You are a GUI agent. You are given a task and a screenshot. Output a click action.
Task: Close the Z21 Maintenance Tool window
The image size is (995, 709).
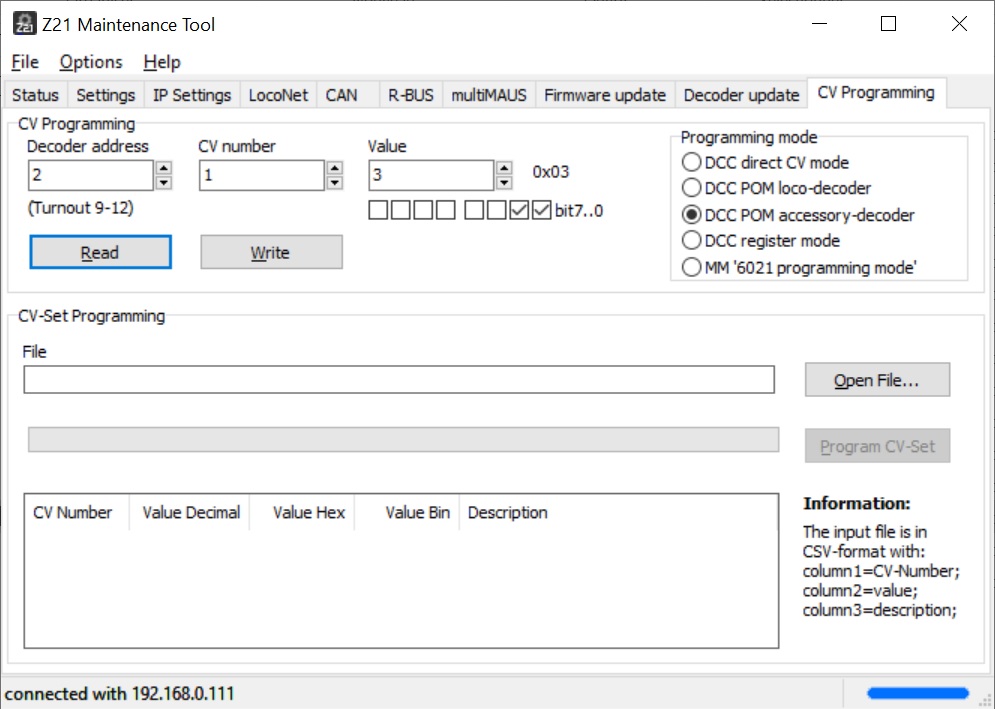point(959,24)
